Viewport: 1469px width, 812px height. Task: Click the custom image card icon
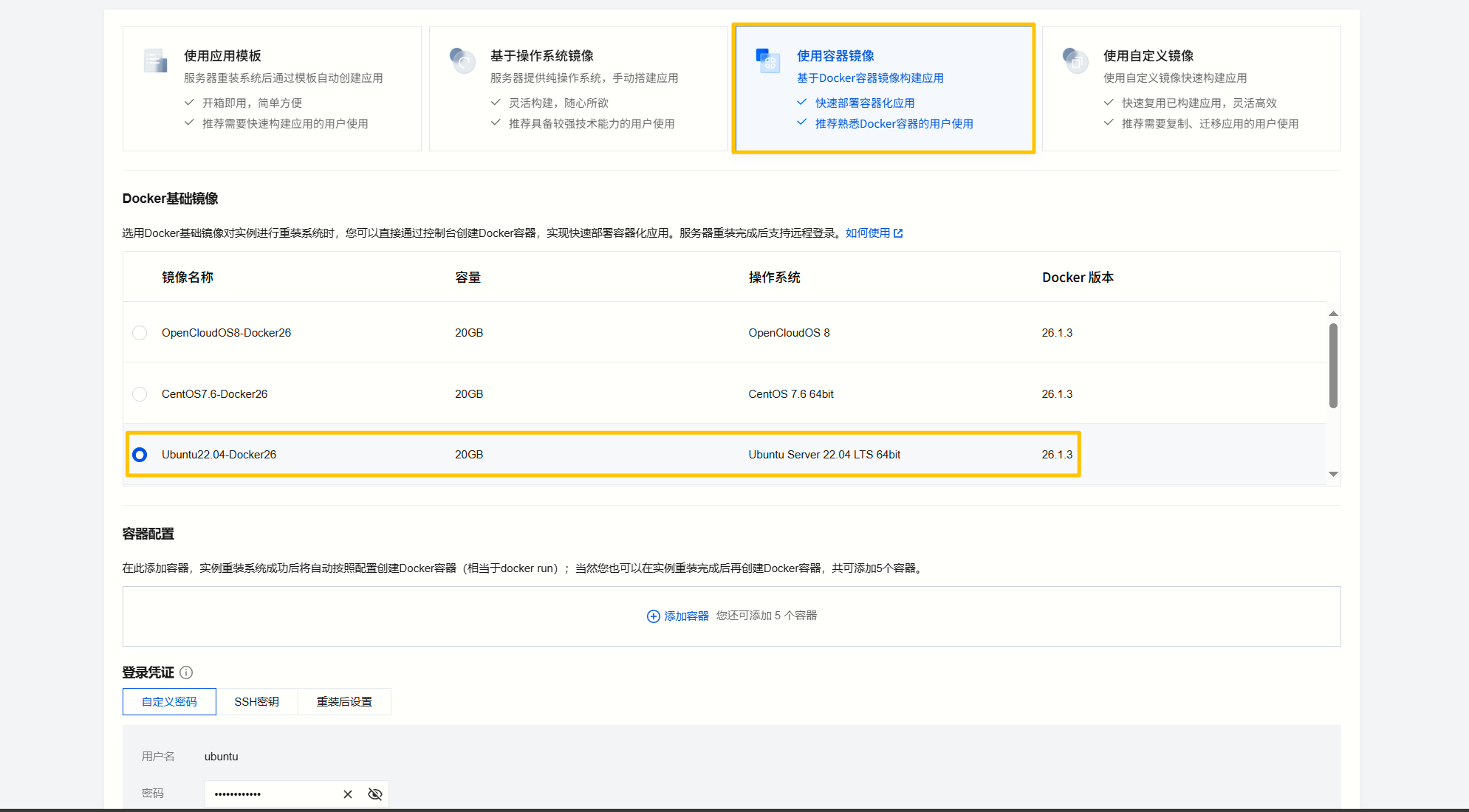click(1075, 61)
